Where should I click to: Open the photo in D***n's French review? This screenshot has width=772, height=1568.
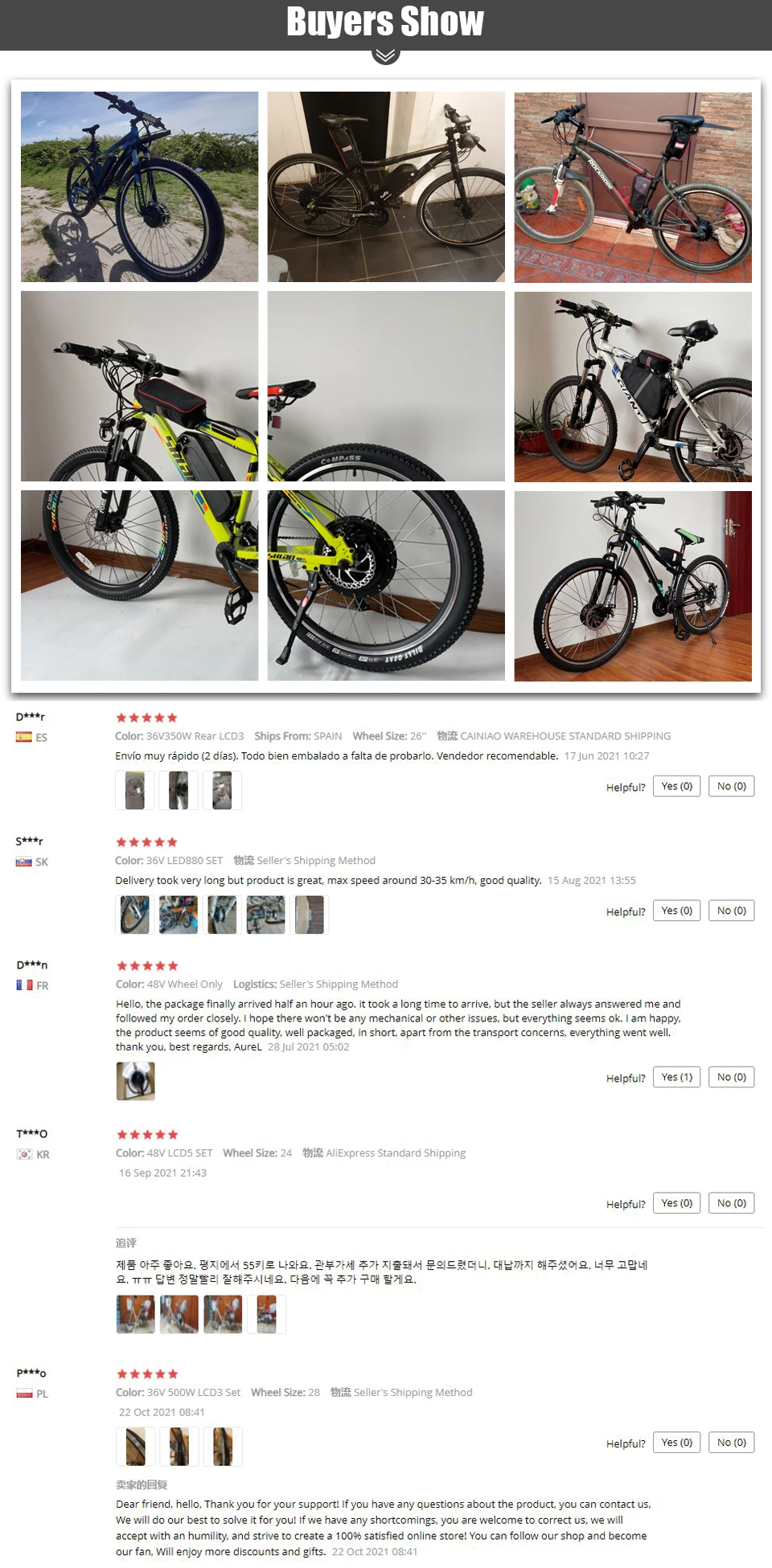(x=136, y=1081)
